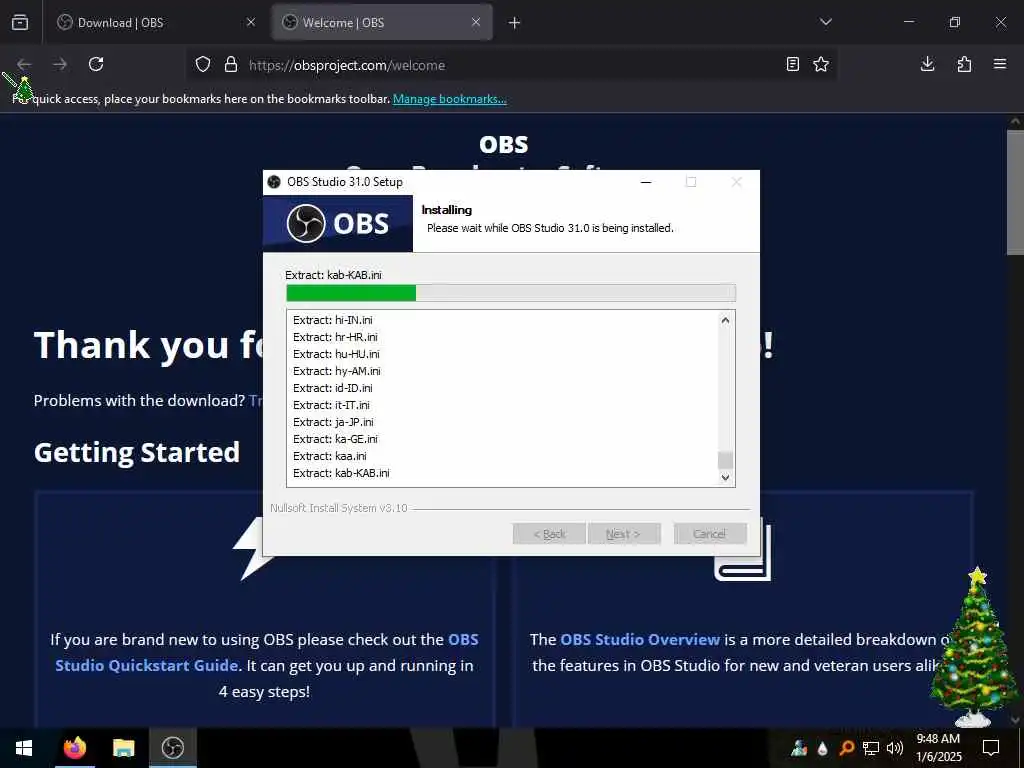Viewport: 1024px width, 768px height.
Task: Click the scroll up arrow of the extract log
Action: (725, 320)
